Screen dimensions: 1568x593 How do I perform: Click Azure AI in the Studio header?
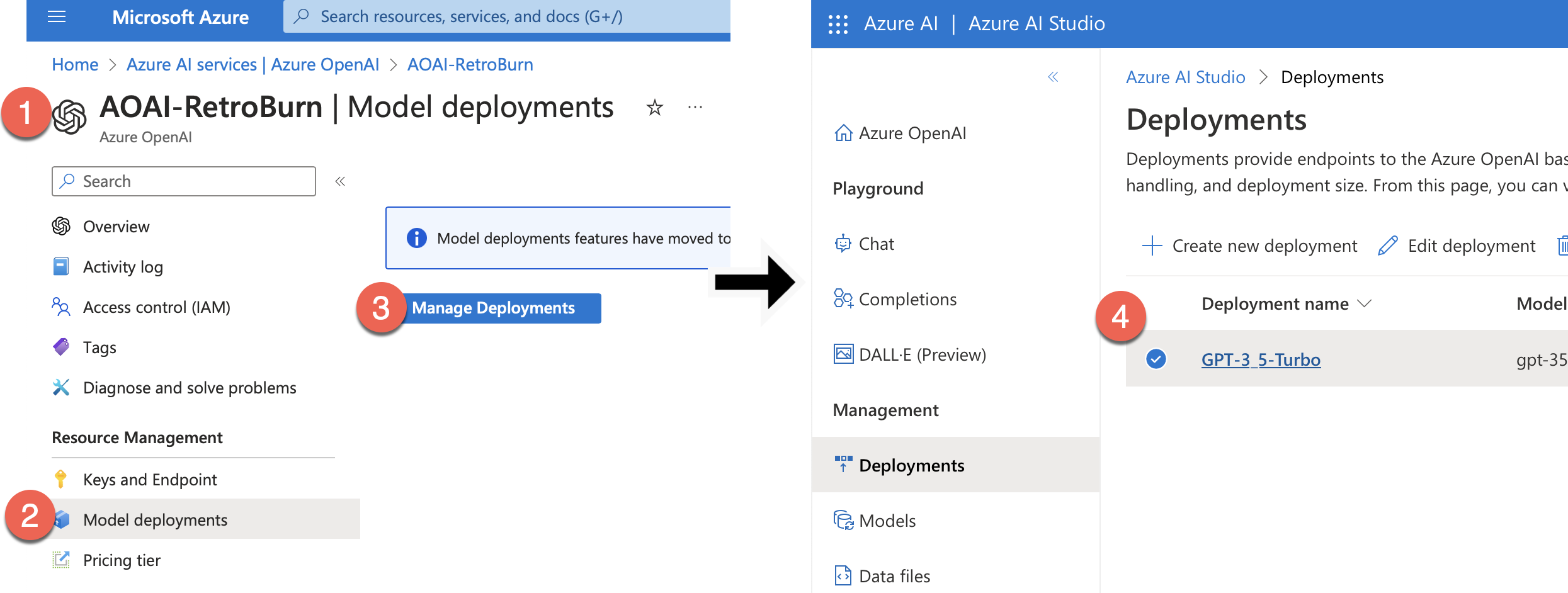(901, 23)
